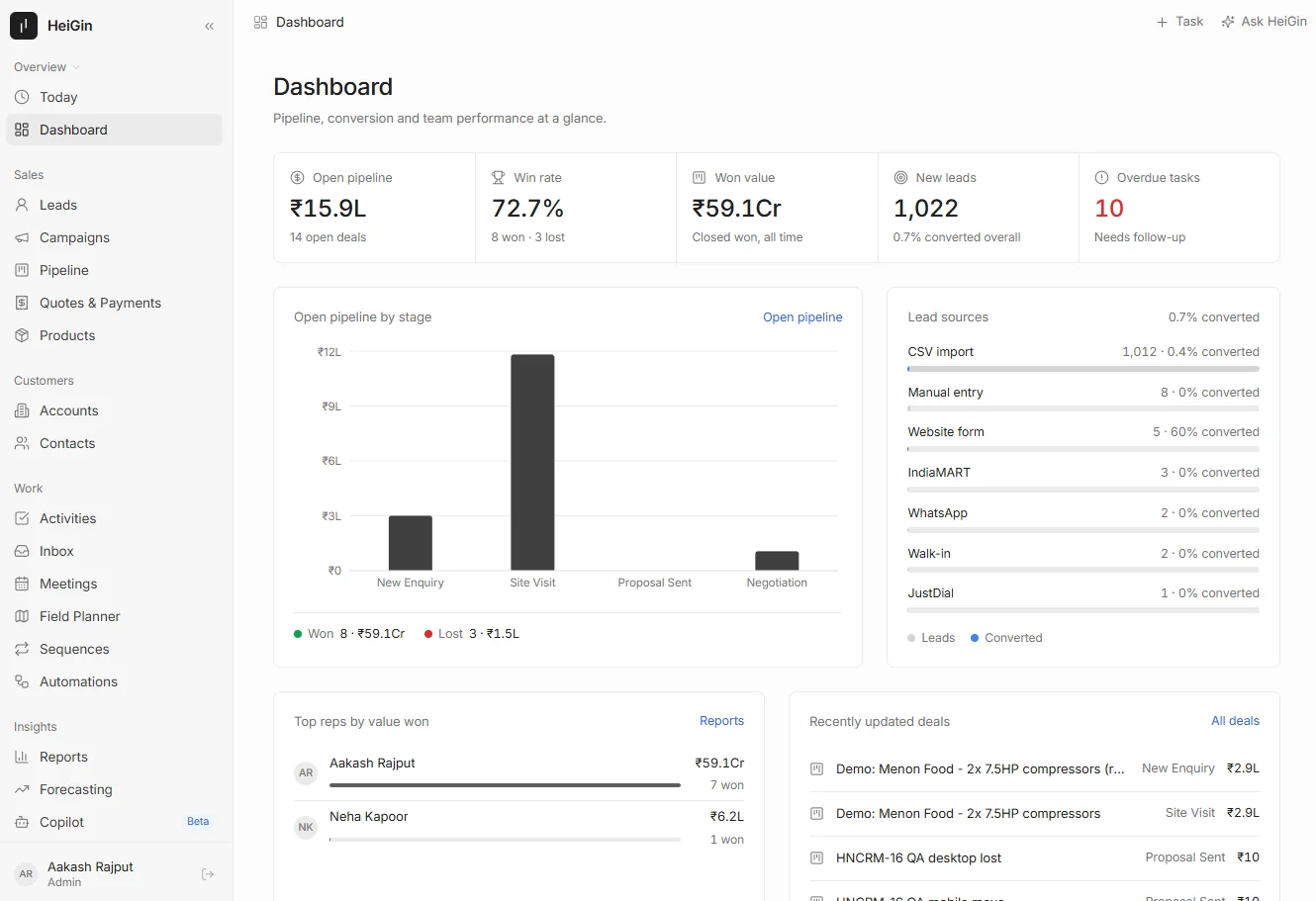Click the breadcrumb Dashboard grid icon
Screen dimensions: 1316x901
pyautogui.click(x=260, y=22)
